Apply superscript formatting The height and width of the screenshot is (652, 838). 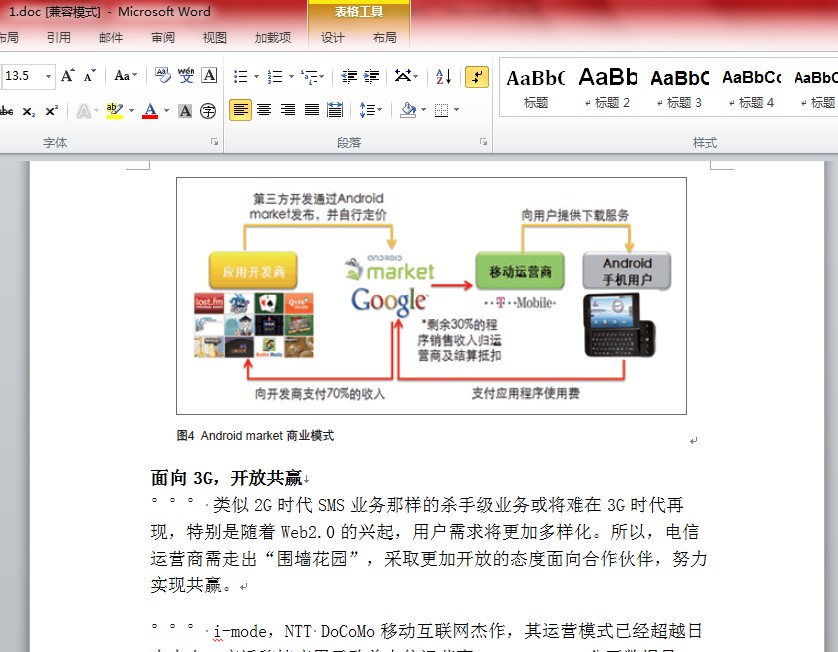click(51, 111)
